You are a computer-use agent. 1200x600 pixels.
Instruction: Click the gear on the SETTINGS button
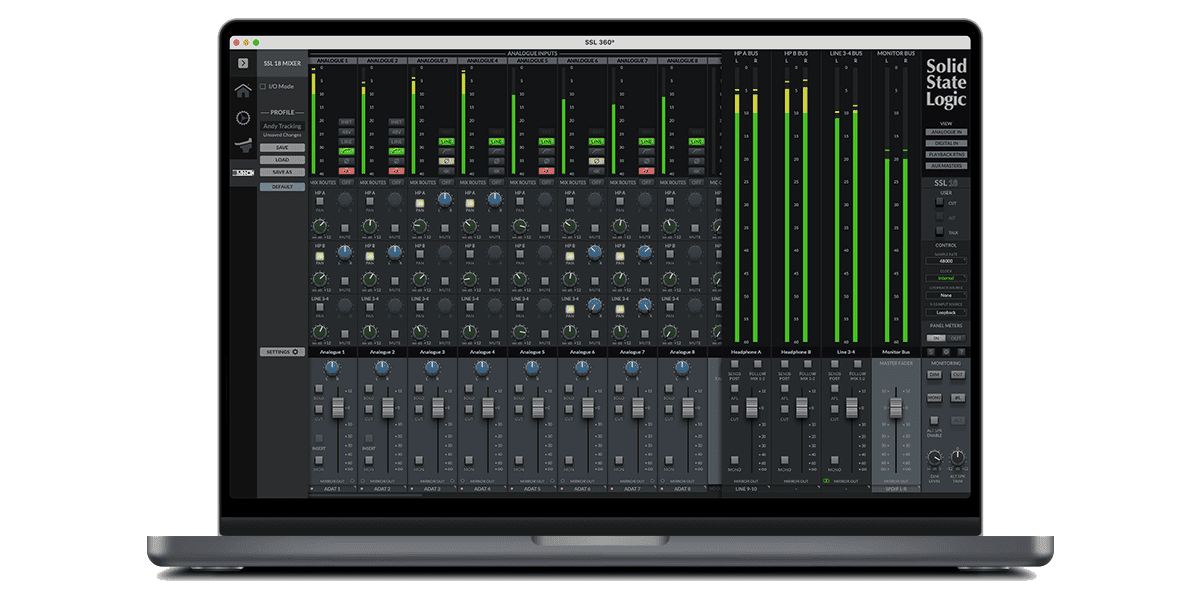295,352
